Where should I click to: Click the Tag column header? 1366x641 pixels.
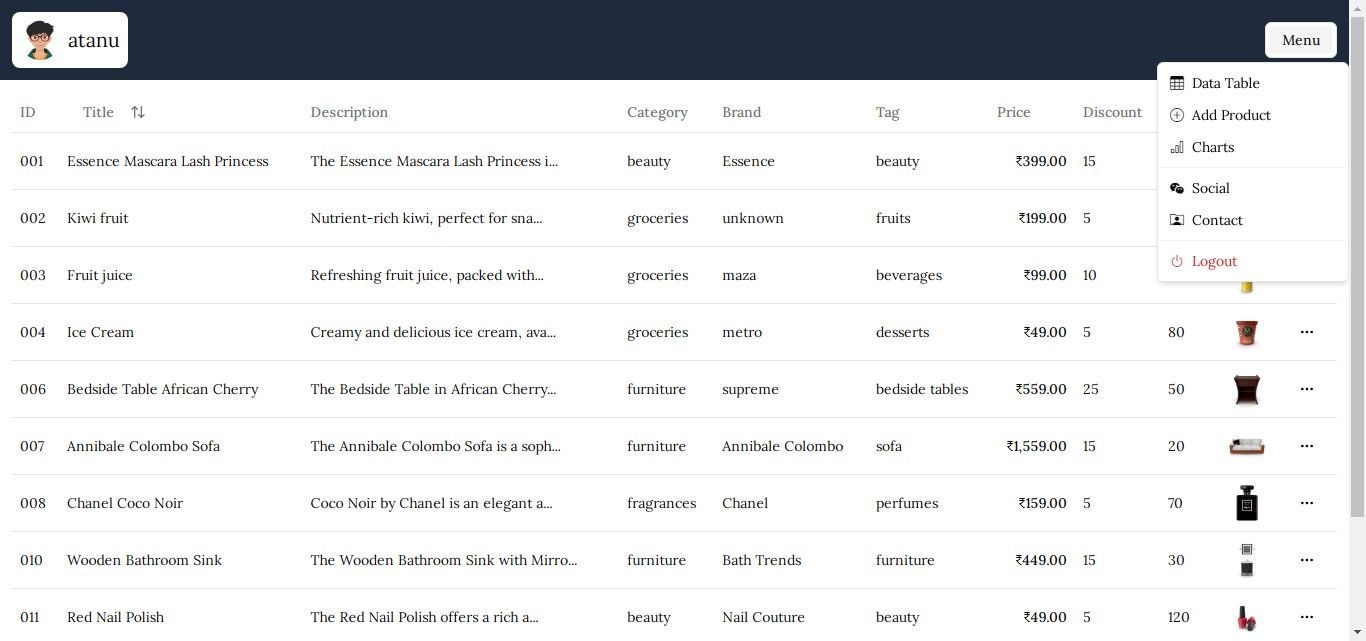[x=888, y=112]
